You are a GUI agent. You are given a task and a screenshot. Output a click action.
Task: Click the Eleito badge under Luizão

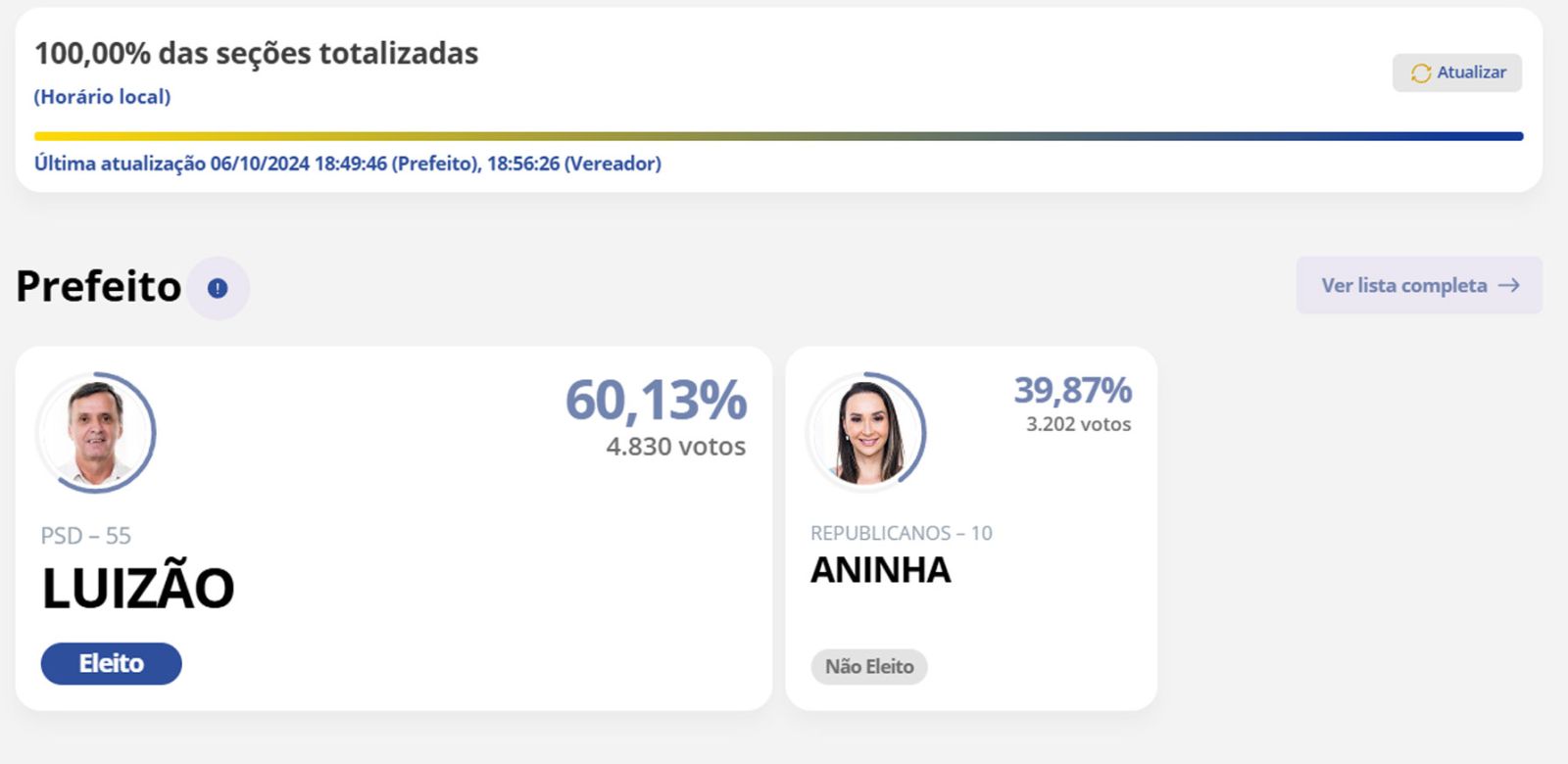pyautogui.click(x=111, y=663)
